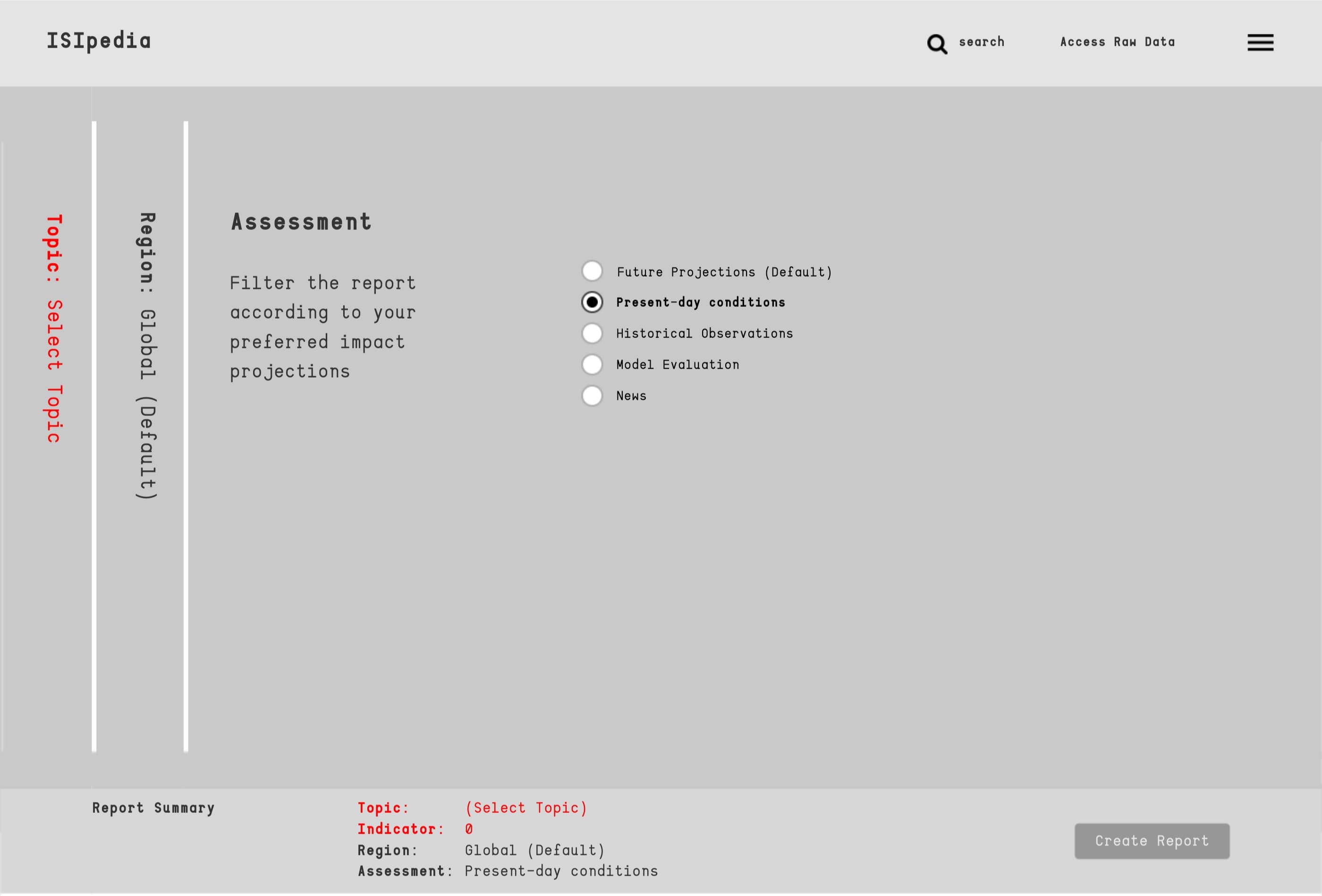Click Present-day conditions summary value

(561, 871)
